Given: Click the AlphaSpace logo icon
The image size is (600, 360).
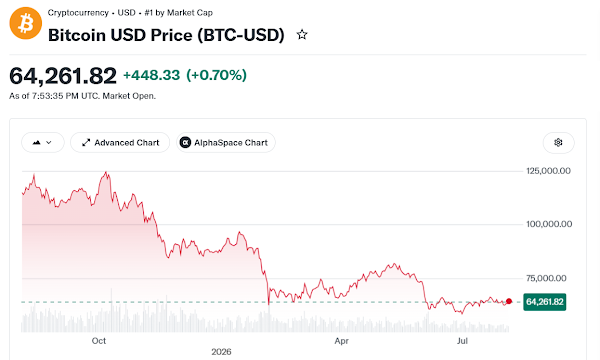Looking at the screenshot, I should point(185,143).
